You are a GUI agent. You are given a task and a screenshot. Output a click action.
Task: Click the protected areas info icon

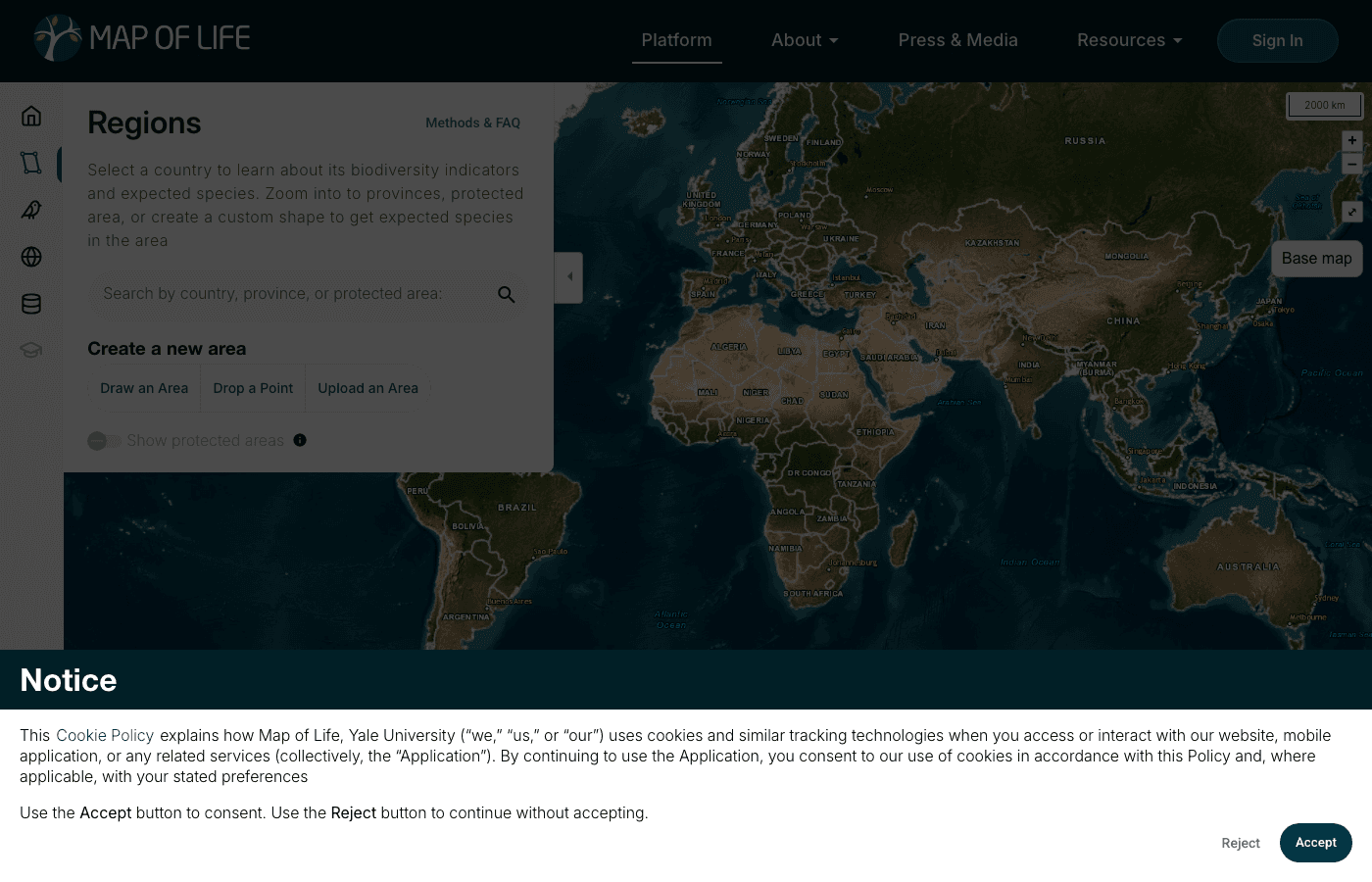coord(300,440)
